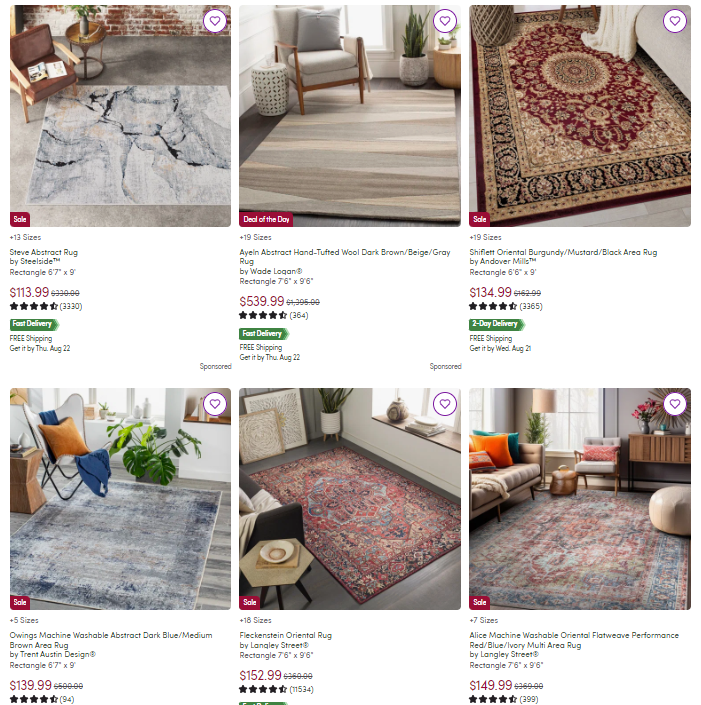This screenshot has height=705, width=701.
Task: View the gray marble abstract rug image
Action: (121, 116)
